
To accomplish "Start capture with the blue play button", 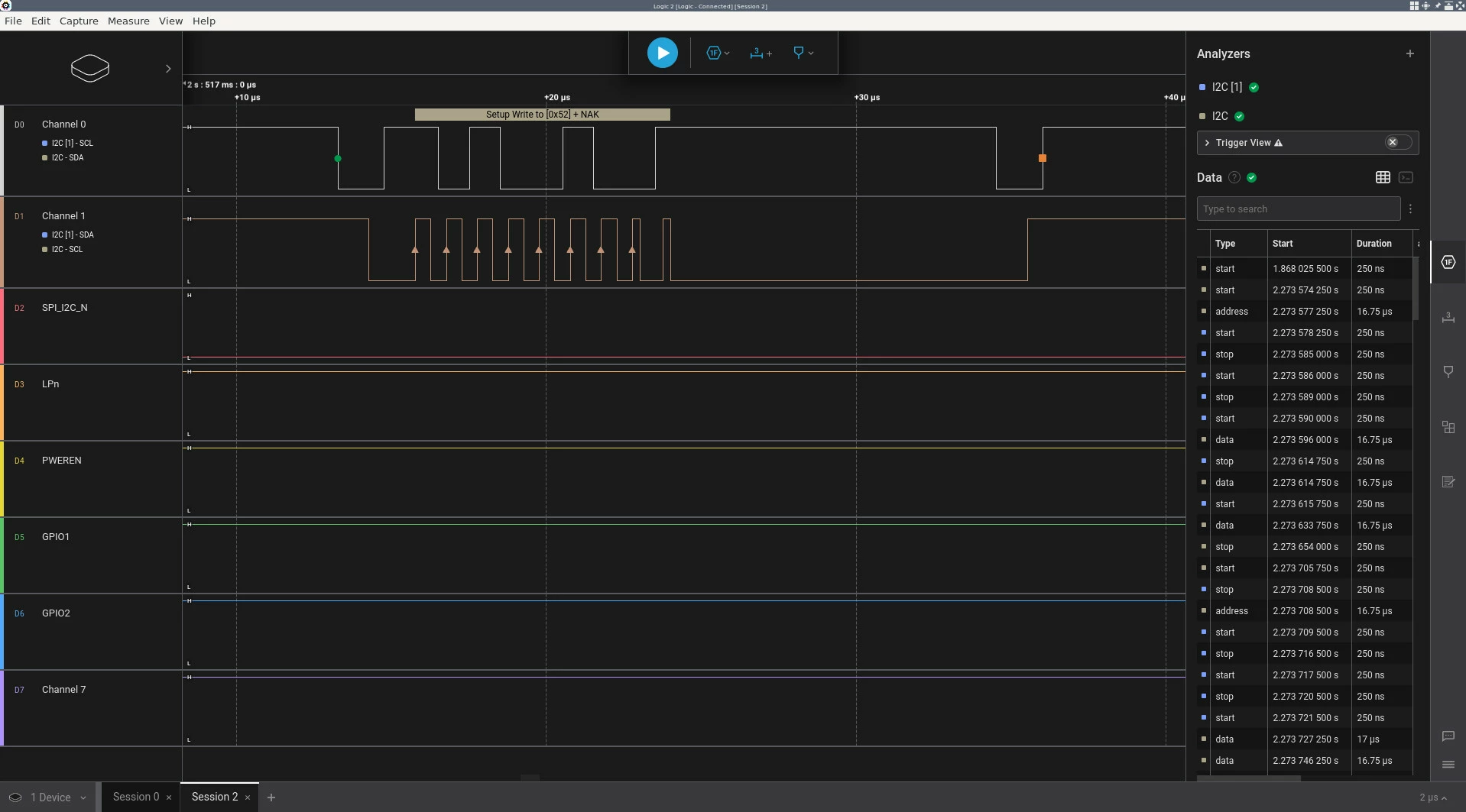I will 662,53.
